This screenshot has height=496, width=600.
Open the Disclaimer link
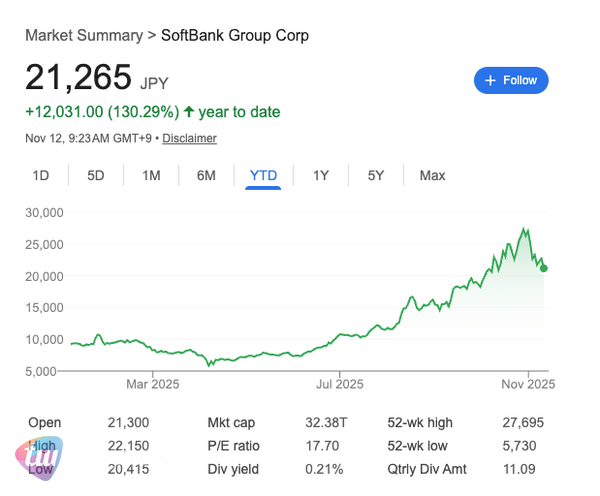click(x=189, y=138)
